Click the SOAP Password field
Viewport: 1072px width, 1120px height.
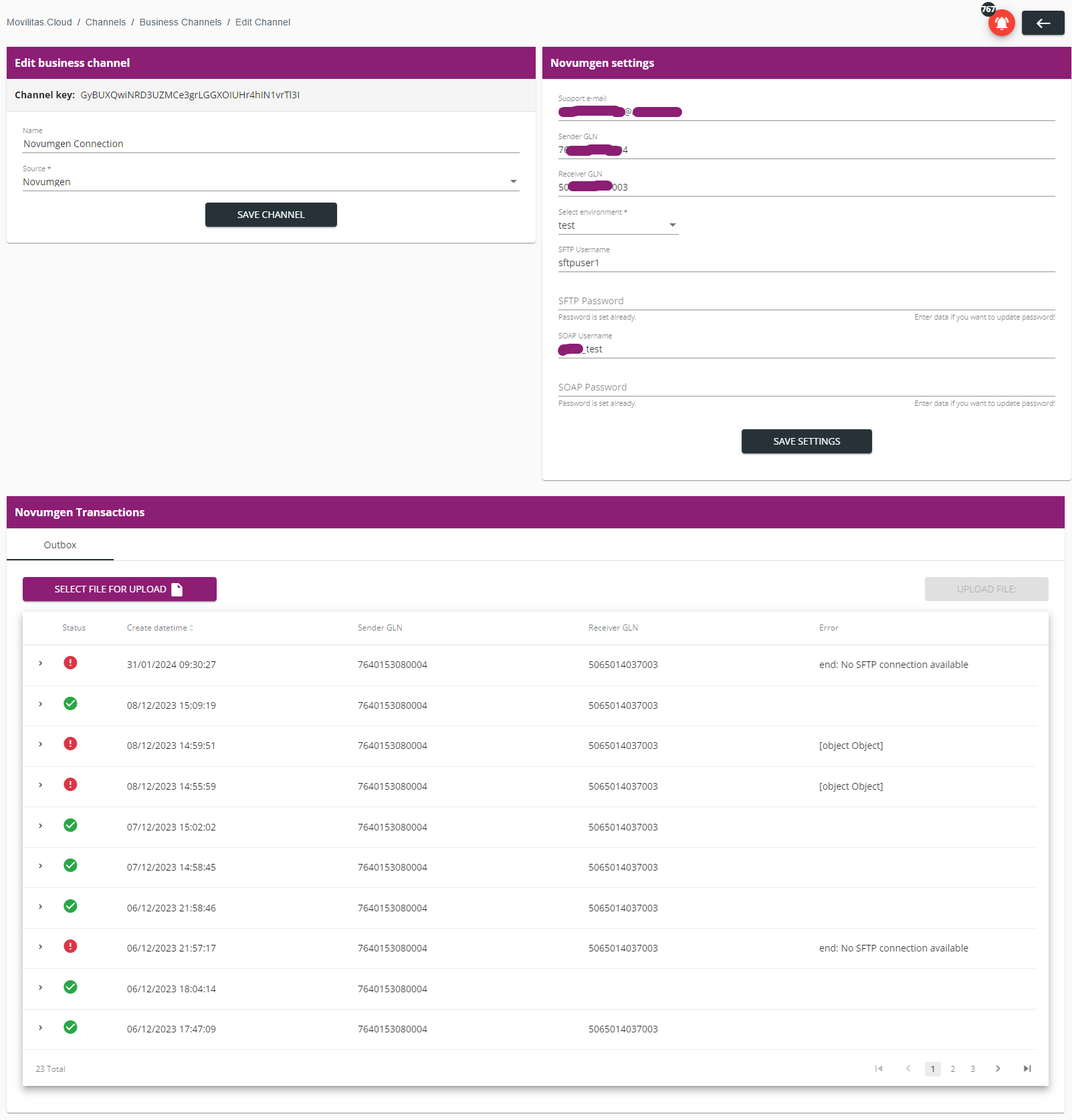click(807, 387)
